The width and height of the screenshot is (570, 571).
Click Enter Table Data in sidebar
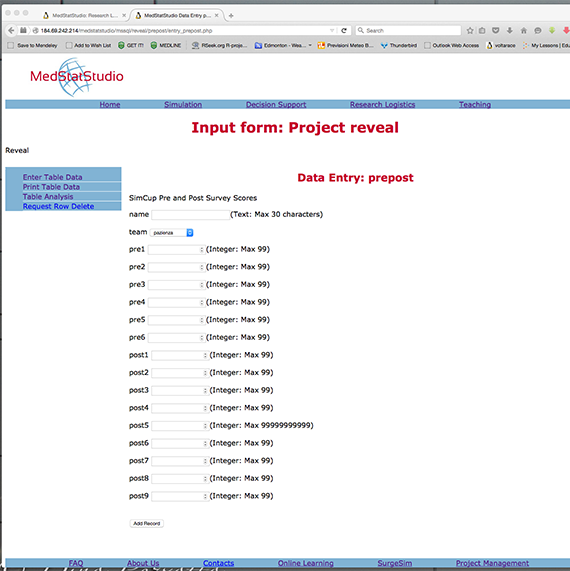coord(52,177)
